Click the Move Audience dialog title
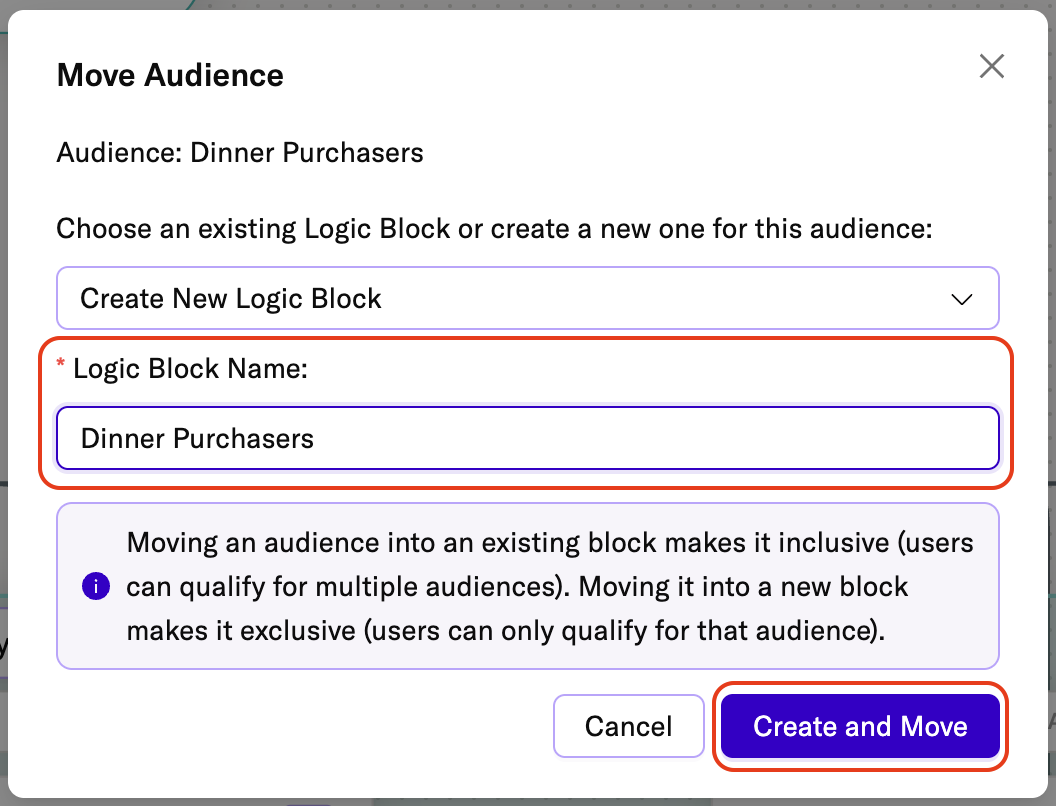1056x806 pixels. (x=170, y=75)
